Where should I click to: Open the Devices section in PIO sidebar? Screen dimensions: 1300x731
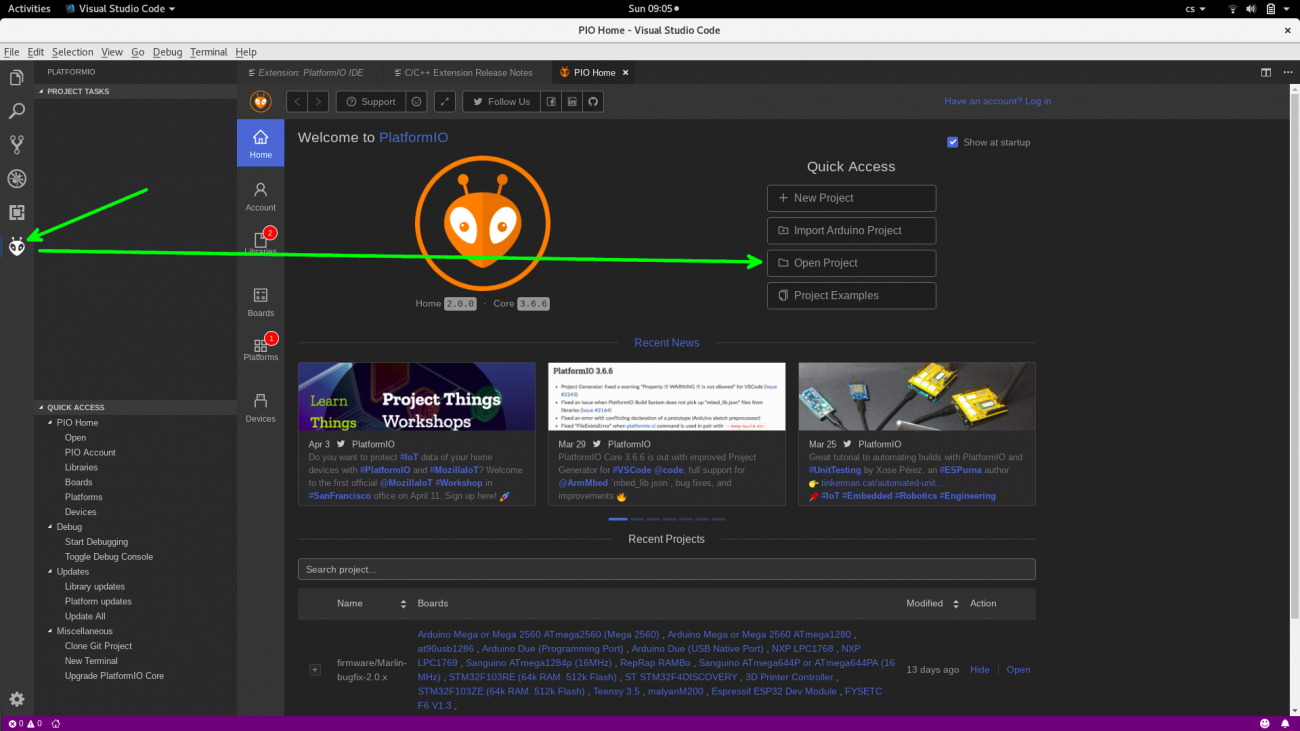pyautogui.click(x=260, y=407)
